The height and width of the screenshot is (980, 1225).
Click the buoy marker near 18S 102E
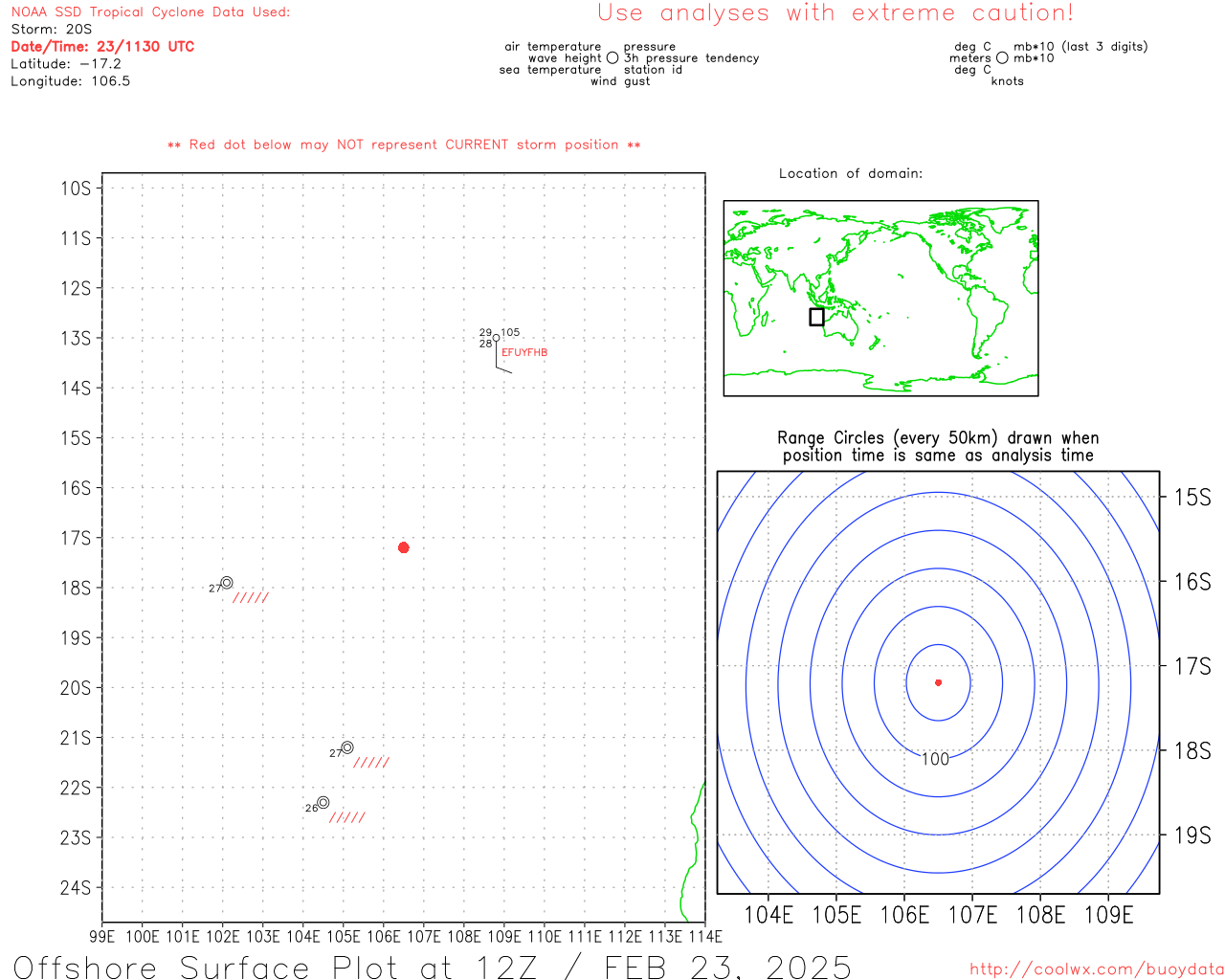point(227,582)
